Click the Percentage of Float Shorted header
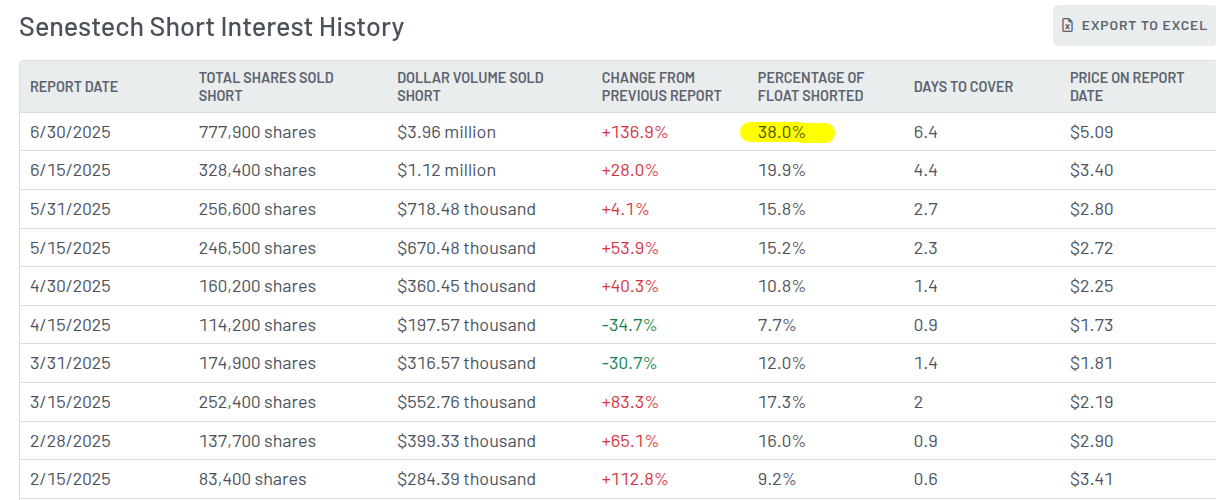The width and height of the screenshot is (1216, 500). [810, 87]
